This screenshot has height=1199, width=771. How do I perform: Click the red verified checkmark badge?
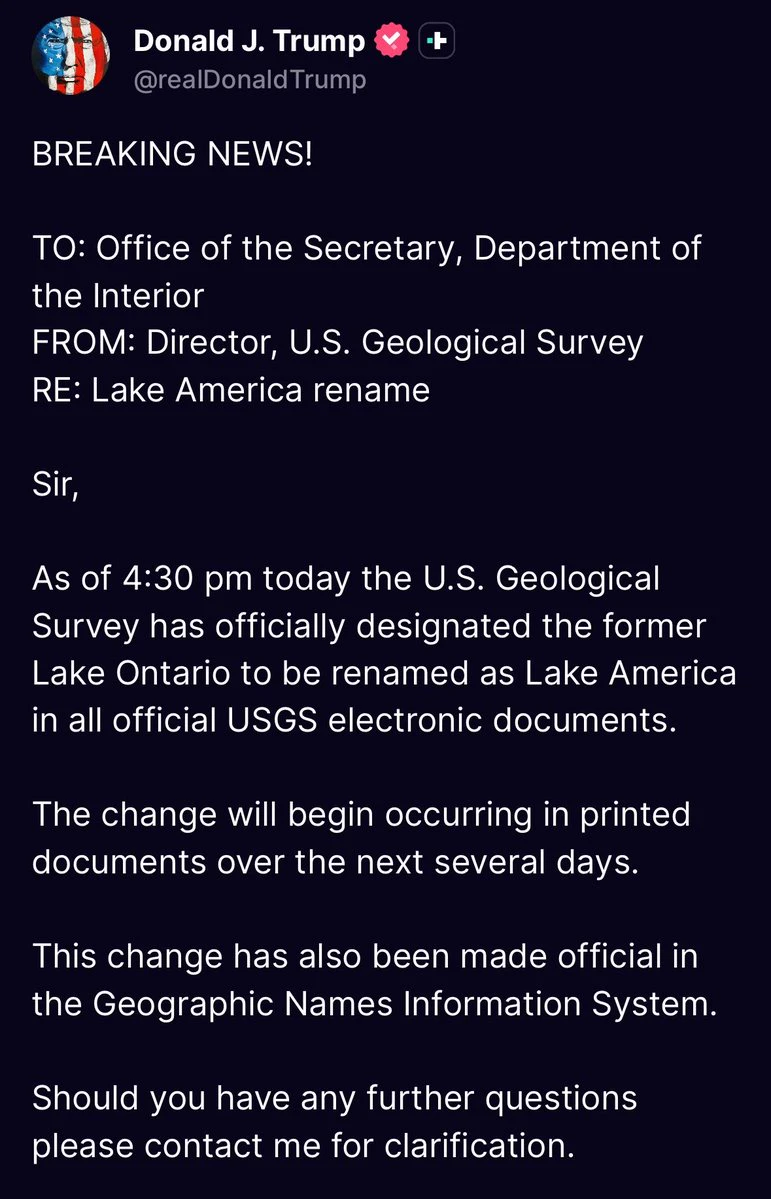pos(392,41)
